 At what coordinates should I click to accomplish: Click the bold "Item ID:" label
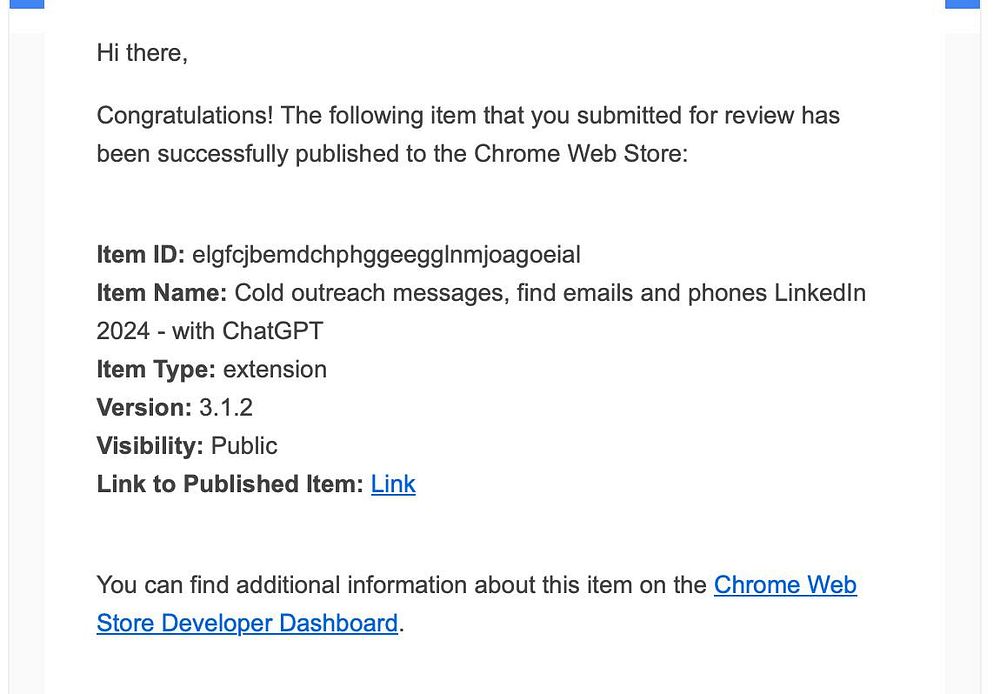point(140,255)
